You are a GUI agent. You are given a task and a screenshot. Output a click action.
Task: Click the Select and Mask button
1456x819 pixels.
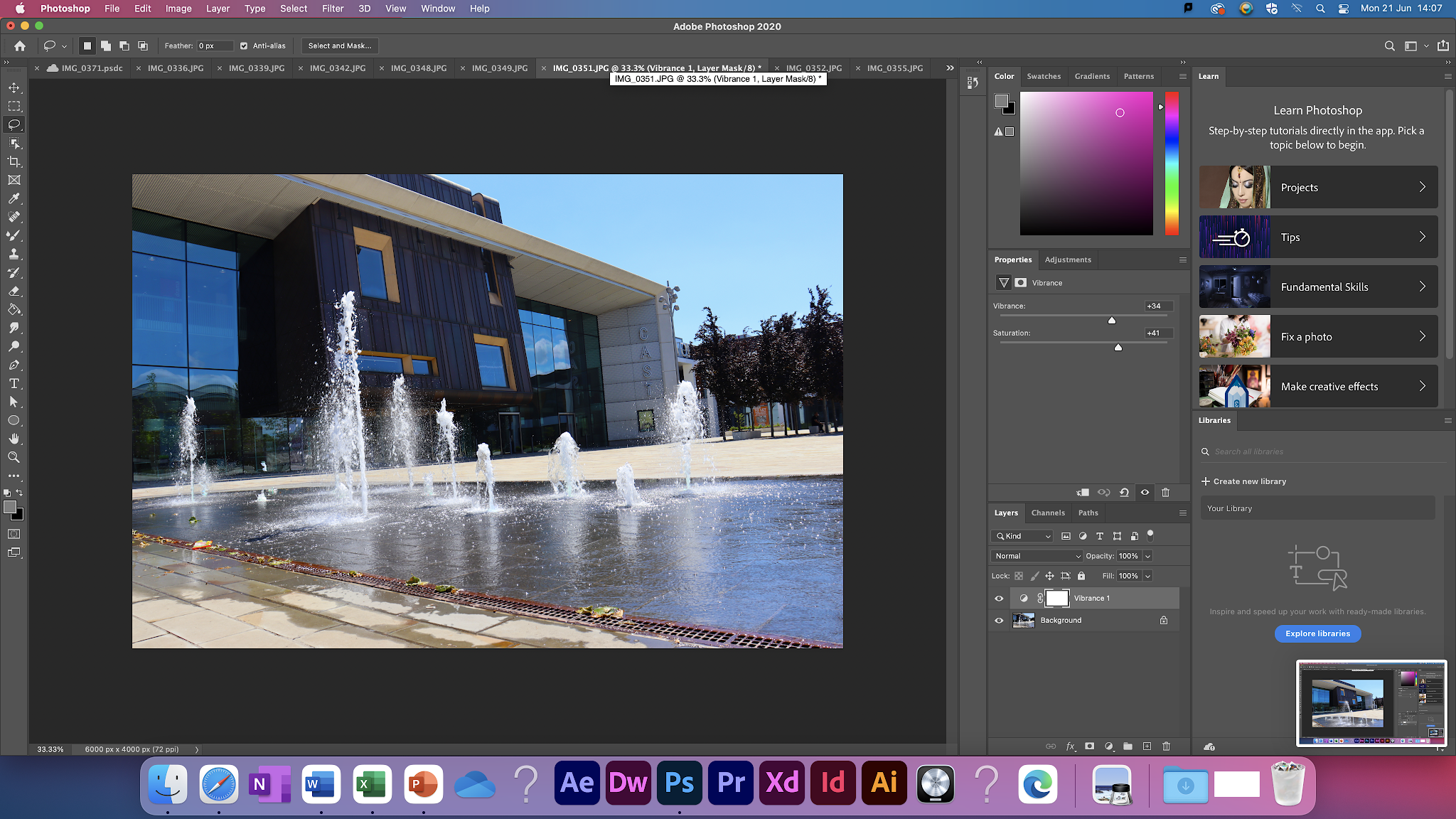pyautogui.click(x=339, y=45)
